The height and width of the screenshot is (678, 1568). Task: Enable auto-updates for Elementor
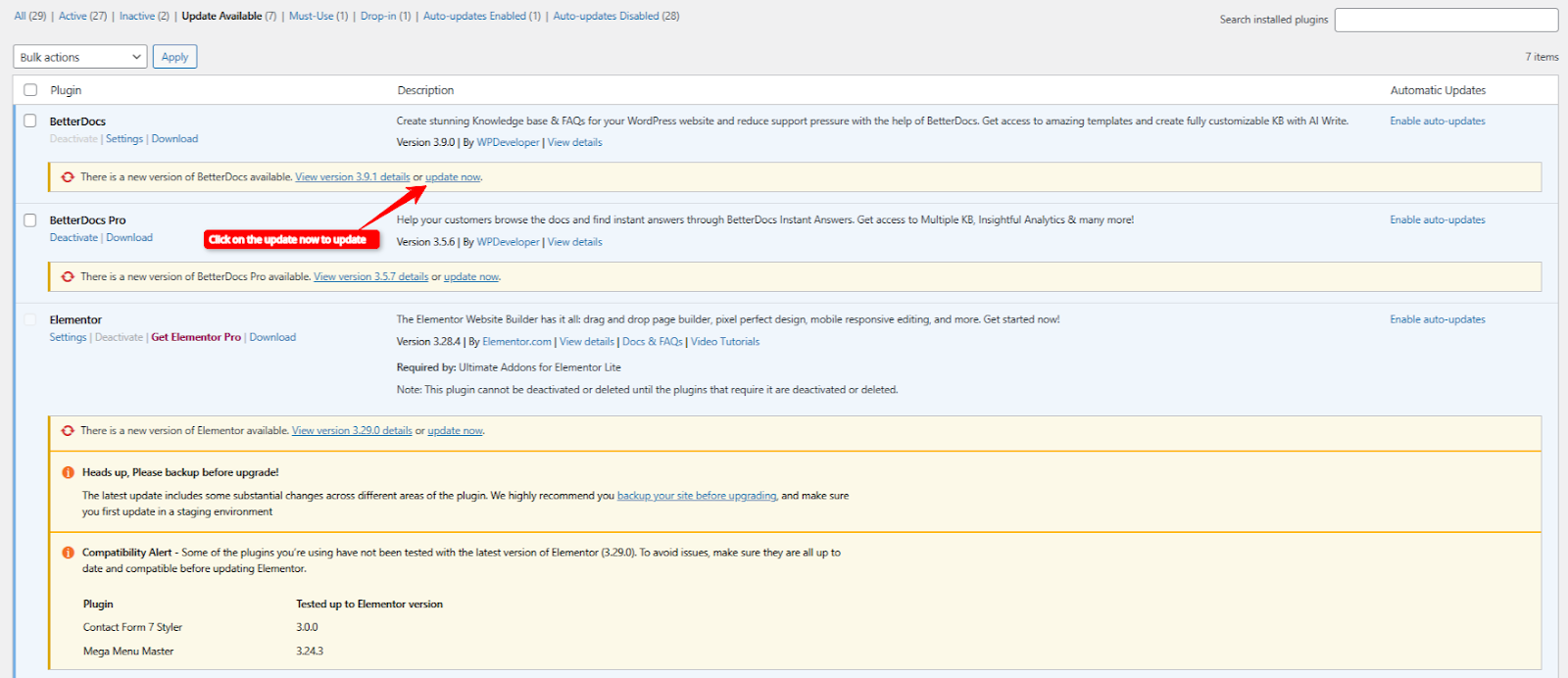(x=1438, y=319)
